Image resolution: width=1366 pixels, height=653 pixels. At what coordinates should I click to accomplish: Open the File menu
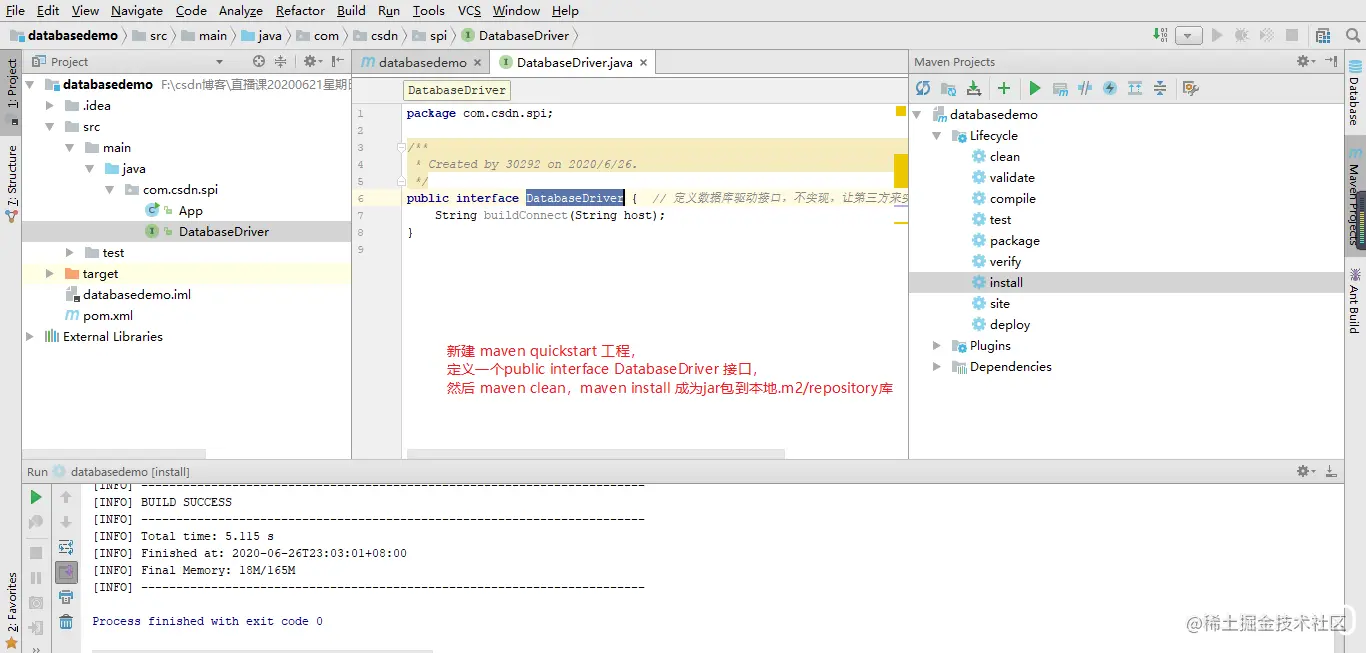tap(15, 10)
